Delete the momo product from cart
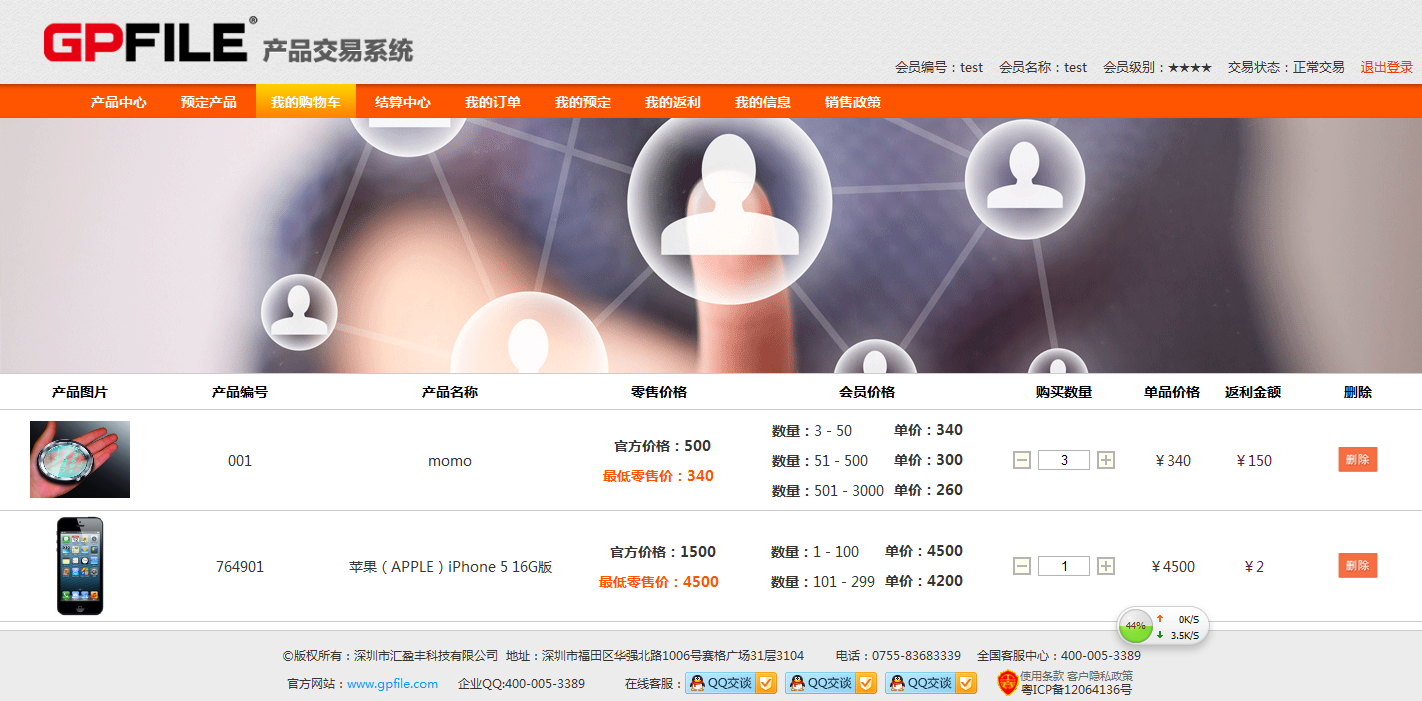The height and width of the screenshot is (701, 1422). click(x=1357, y=460)
